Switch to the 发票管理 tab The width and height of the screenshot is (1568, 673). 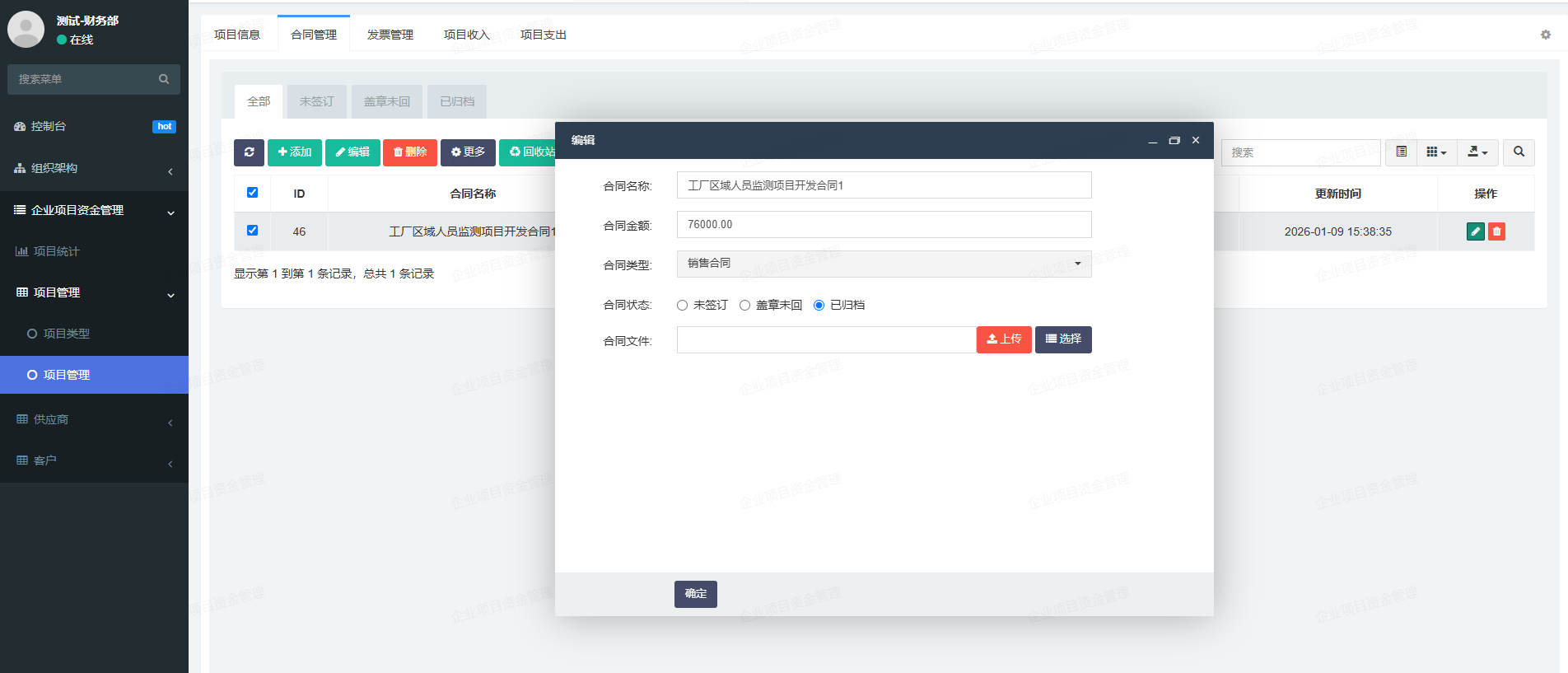tap(390, 35)
